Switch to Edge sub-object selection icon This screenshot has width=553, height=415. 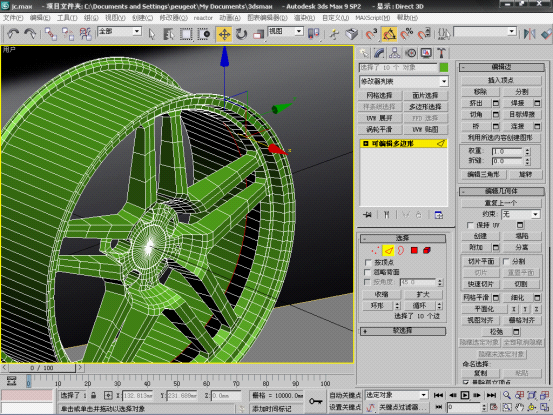pyautogui.click(x=388, y=250)
